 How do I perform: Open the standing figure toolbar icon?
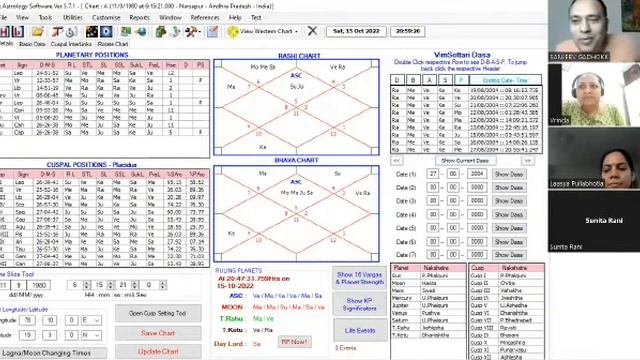click(175, 31)
